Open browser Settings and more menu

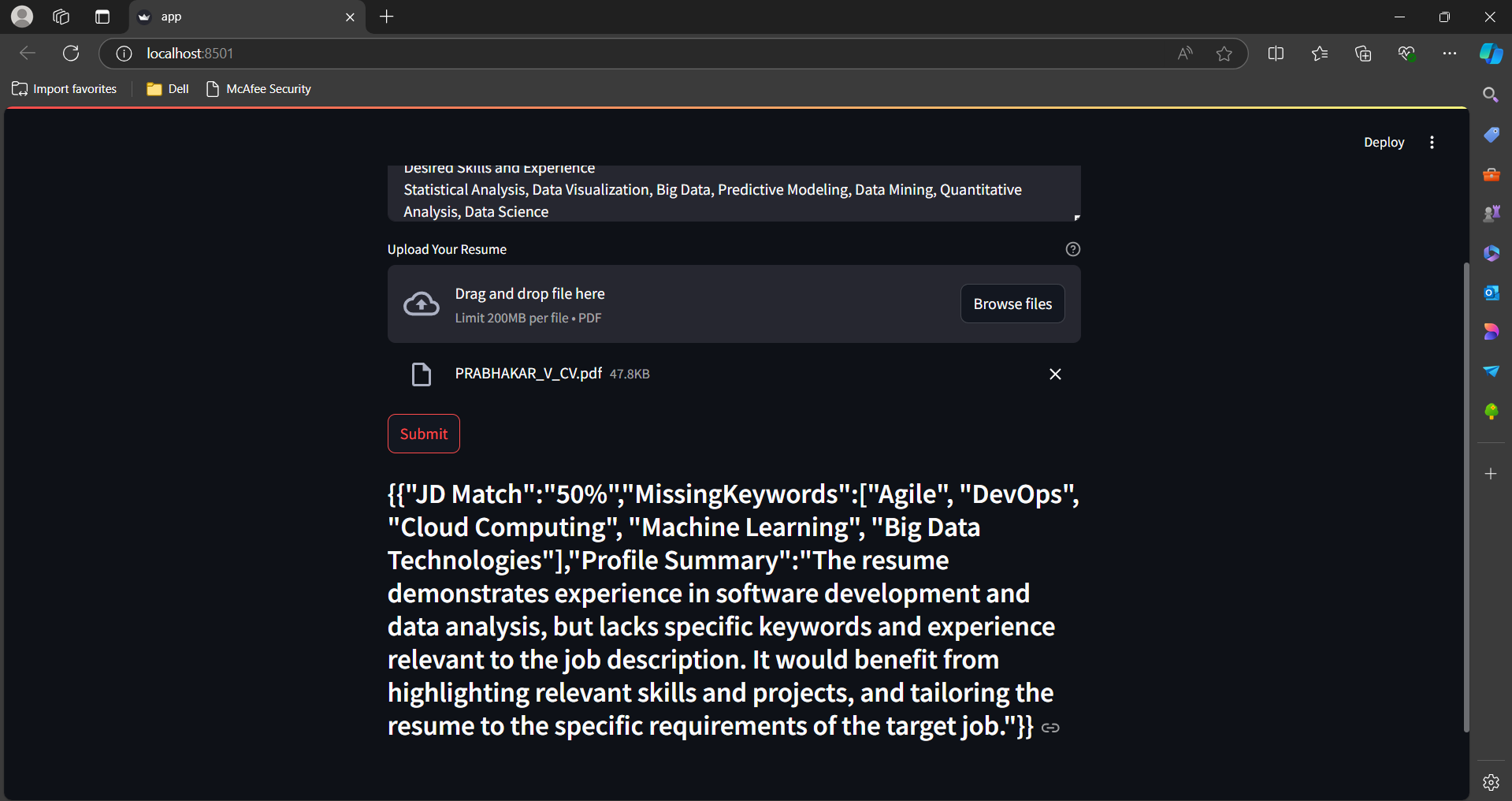[x=1449, y=54]
